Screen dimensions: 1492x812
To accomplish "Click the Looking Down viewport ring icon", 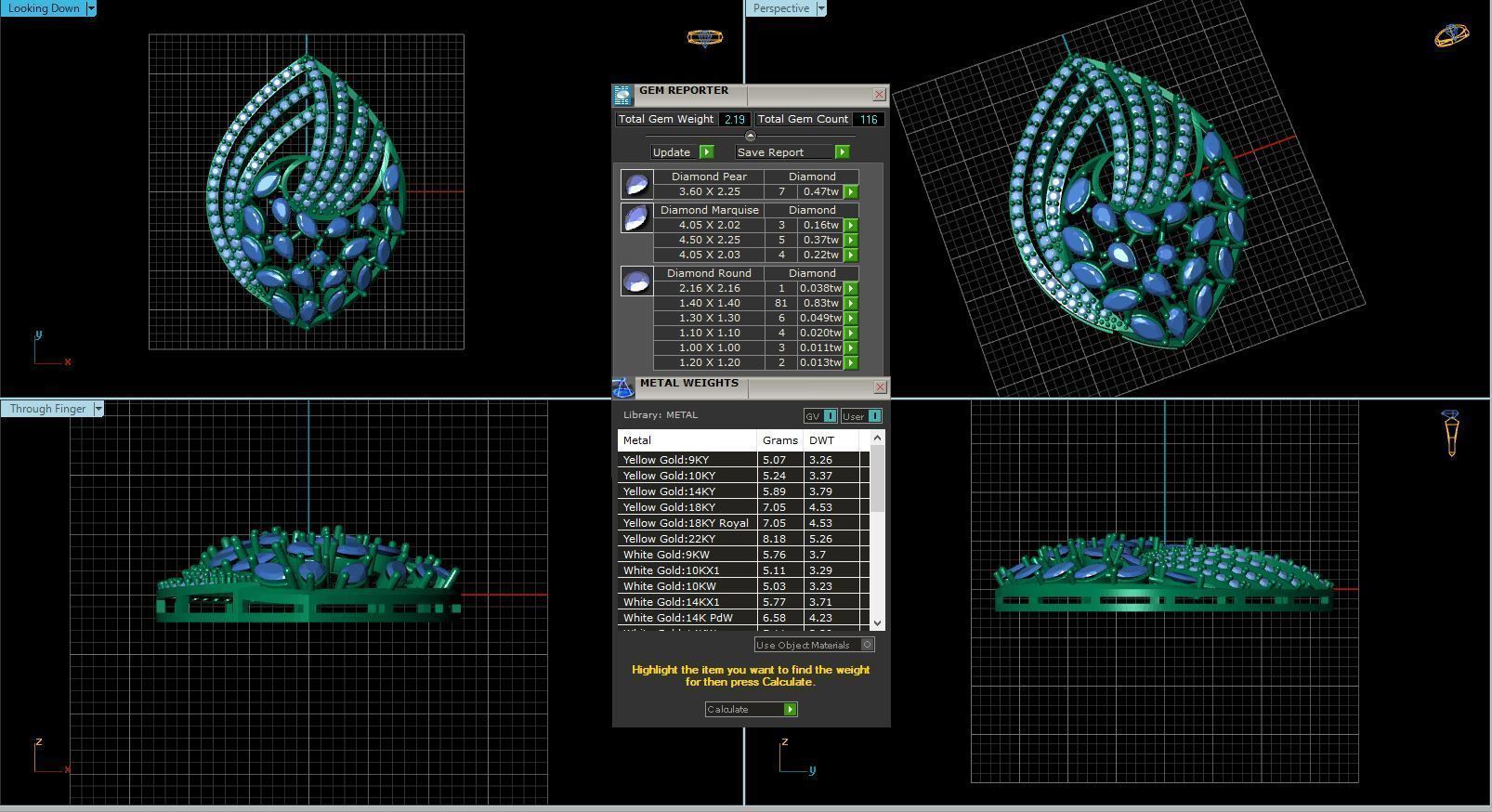I will (704, 37).
